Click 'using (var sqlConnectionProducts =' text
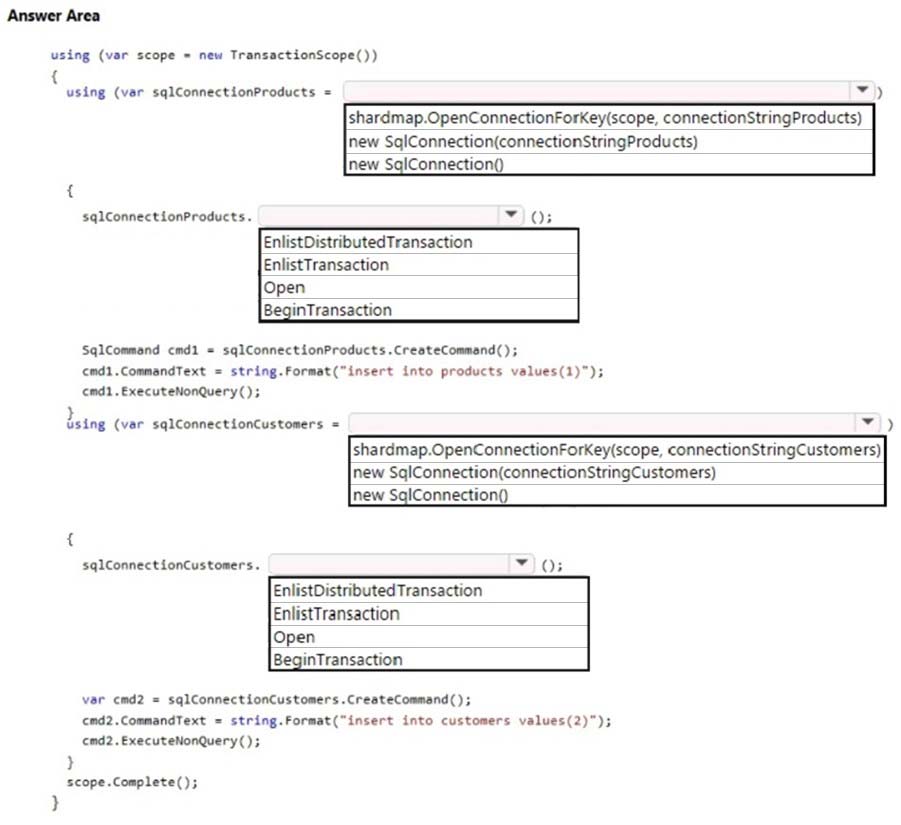The height and width of the screenshot is (825, 901). point(199,92)
